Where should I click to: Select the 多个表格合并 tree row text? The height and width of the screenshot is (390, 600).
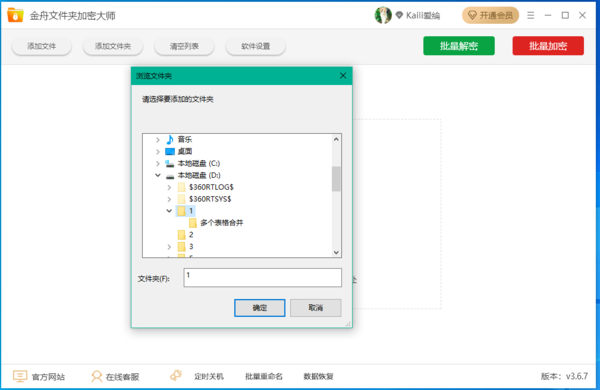coord(222,223)
